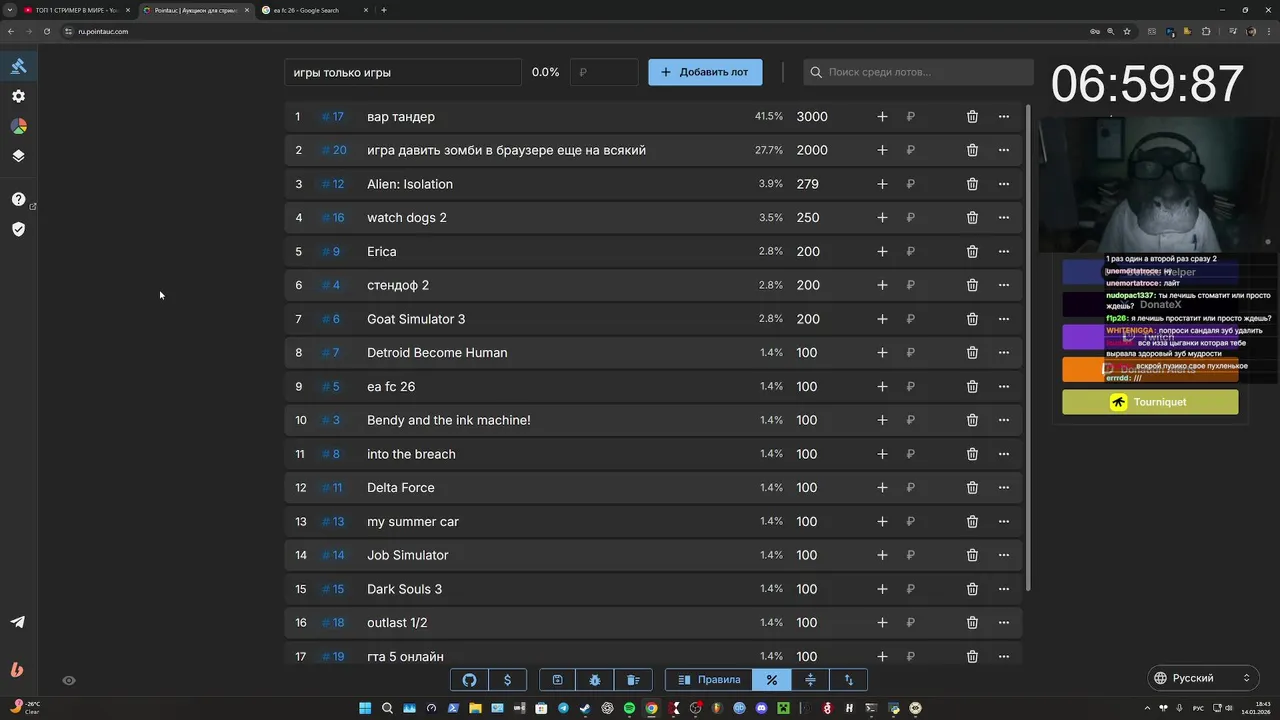Click plus for Goat Simulator 3

882,319
